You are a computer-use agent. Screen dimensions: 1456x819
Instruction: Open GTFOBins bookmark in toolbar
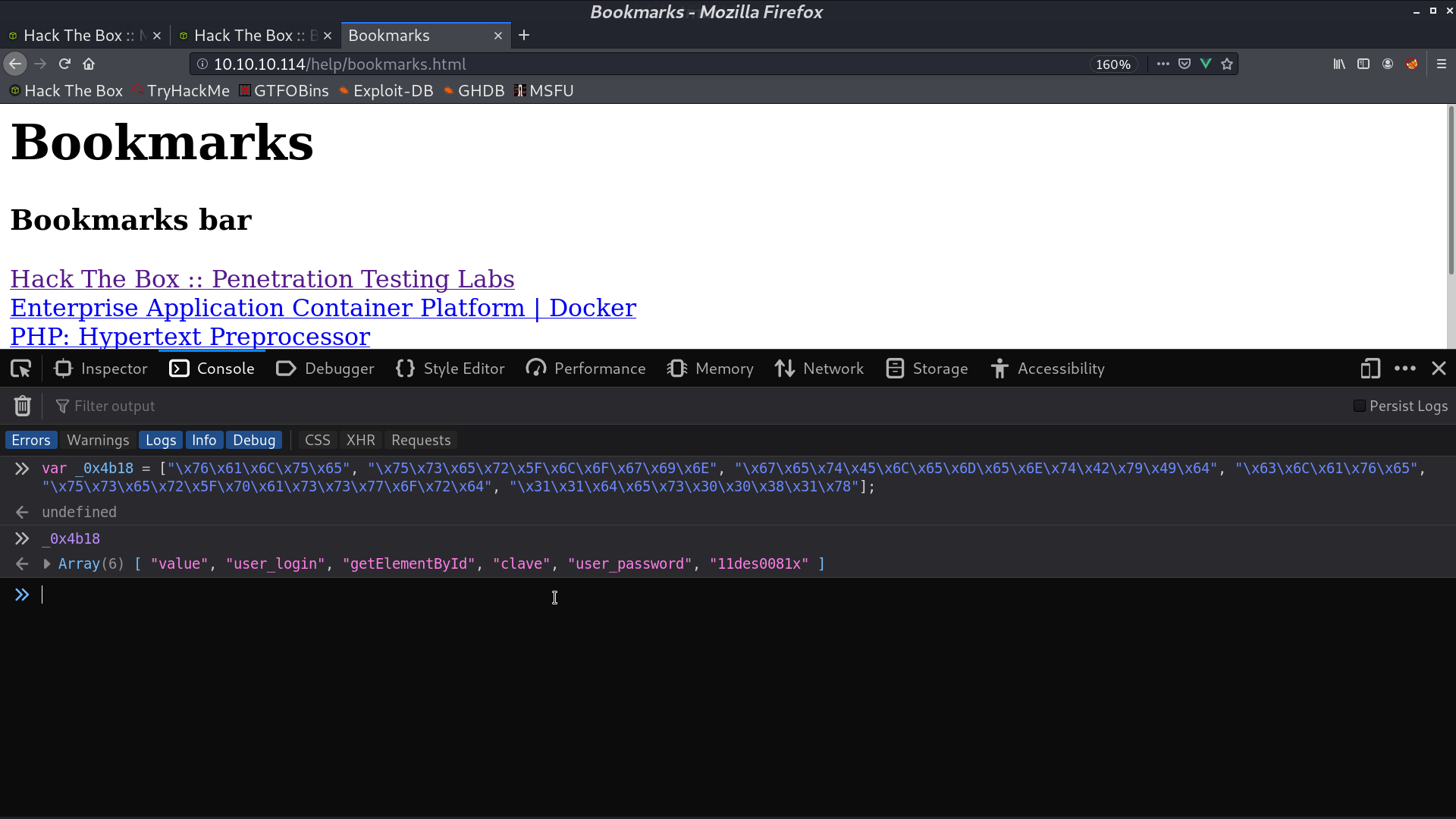284,91
